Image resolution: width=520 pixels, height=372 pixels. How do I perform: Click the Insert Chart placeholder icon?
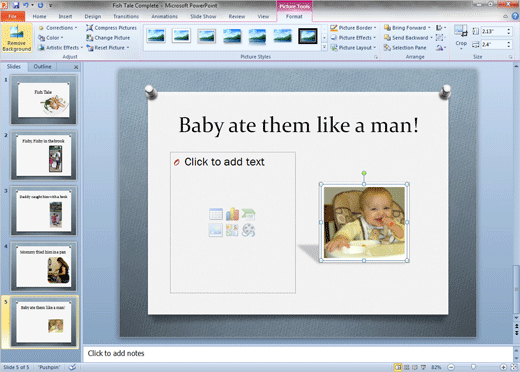coord(232,214)
